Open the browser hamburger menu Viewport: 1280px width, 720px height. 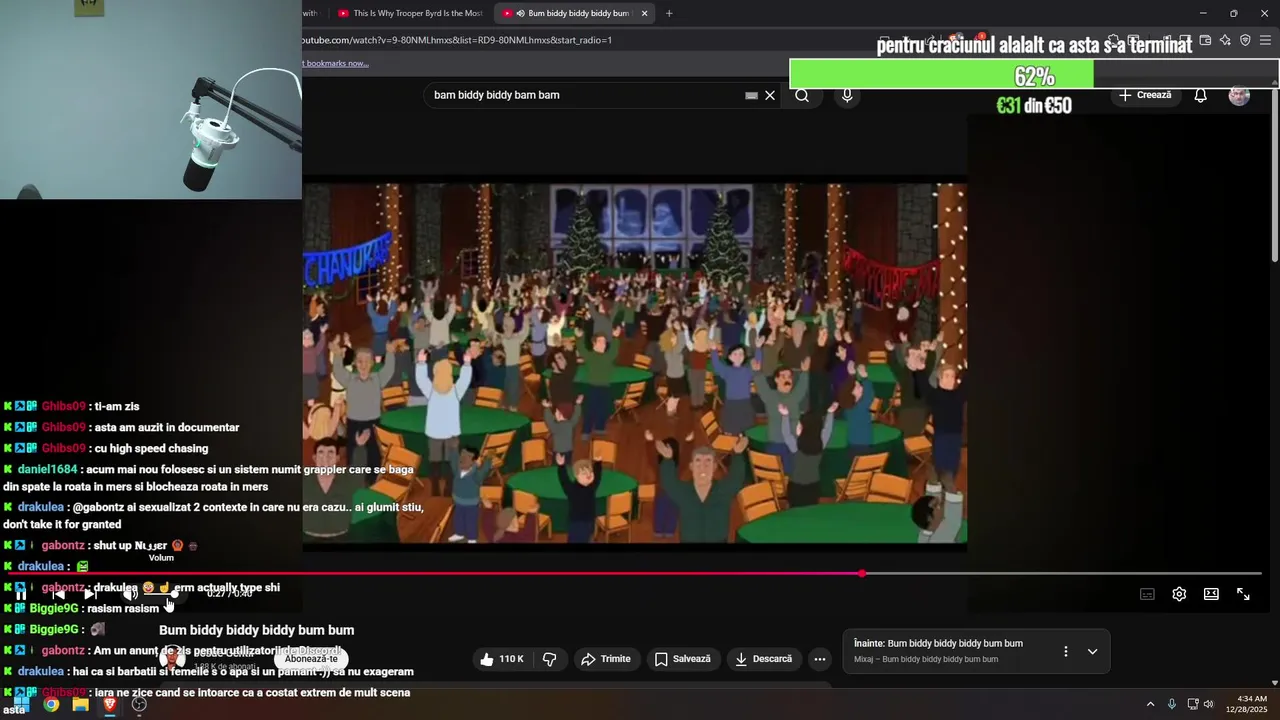pyautogui.click(x=1265, y=40)
